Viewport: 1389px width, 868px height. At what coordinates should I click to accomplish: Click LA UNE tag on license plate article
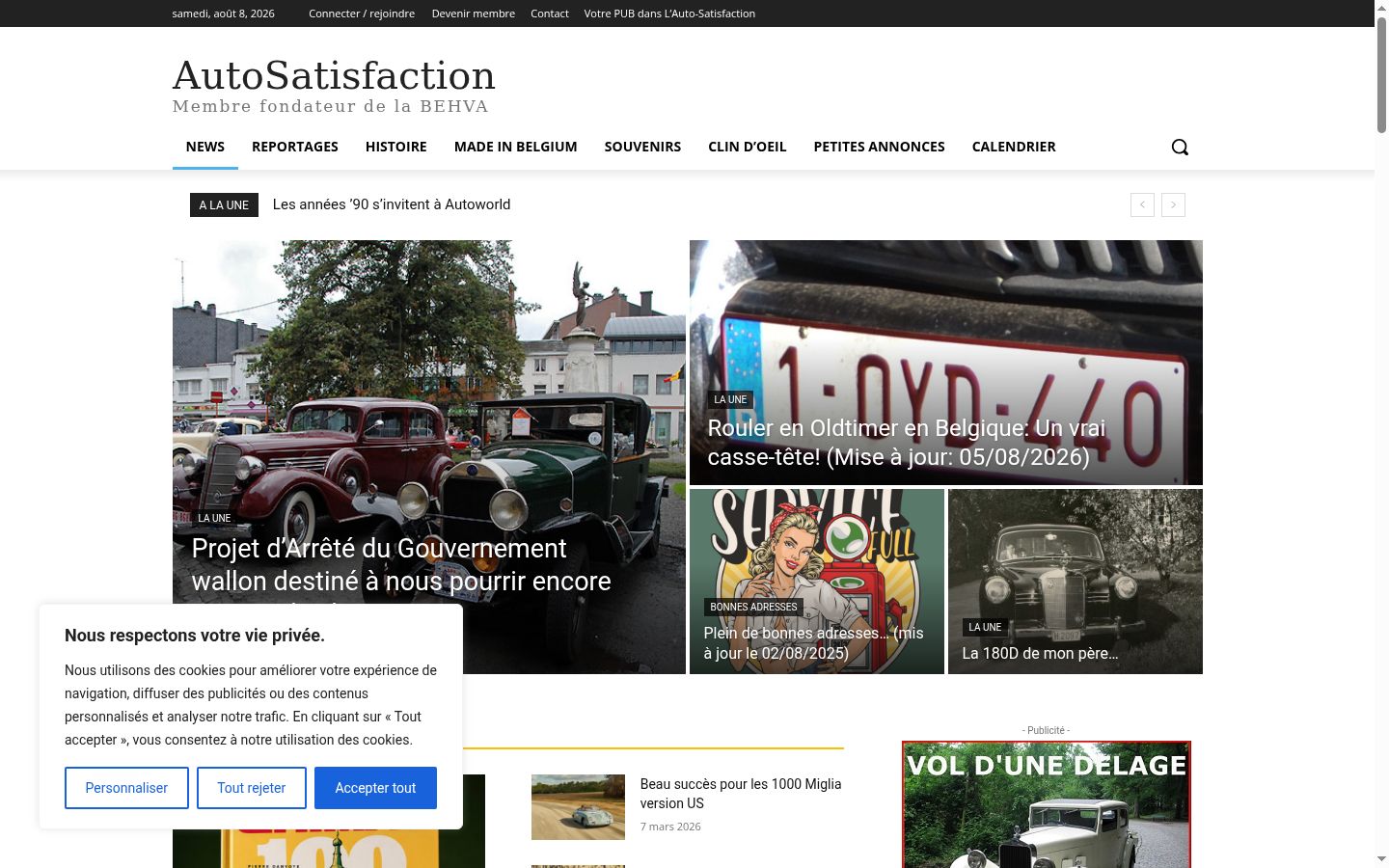pos(730,399)
